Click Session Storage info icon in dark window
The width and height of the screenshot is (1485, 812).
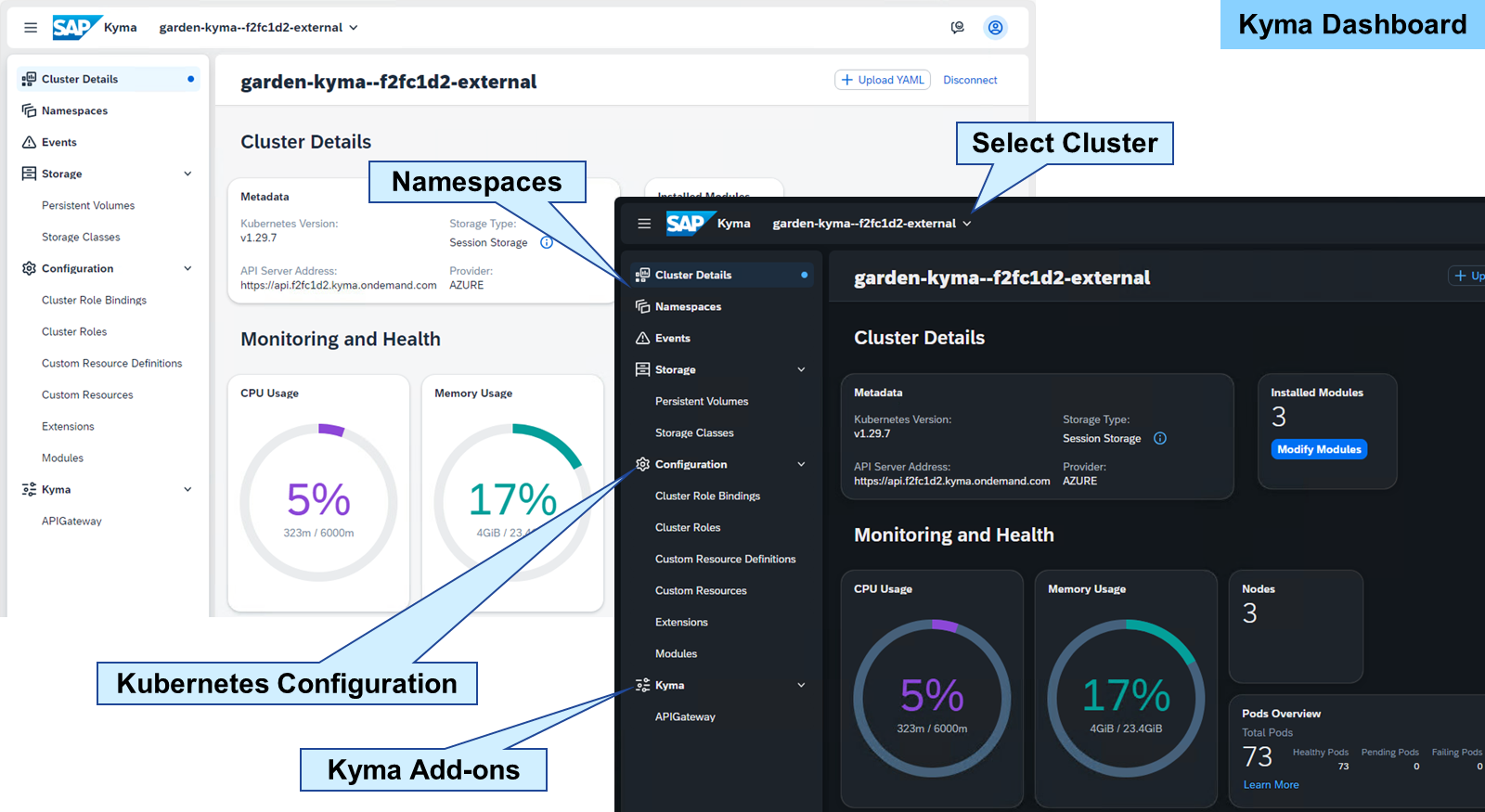pyautogui.click(x=1160, y=438)
